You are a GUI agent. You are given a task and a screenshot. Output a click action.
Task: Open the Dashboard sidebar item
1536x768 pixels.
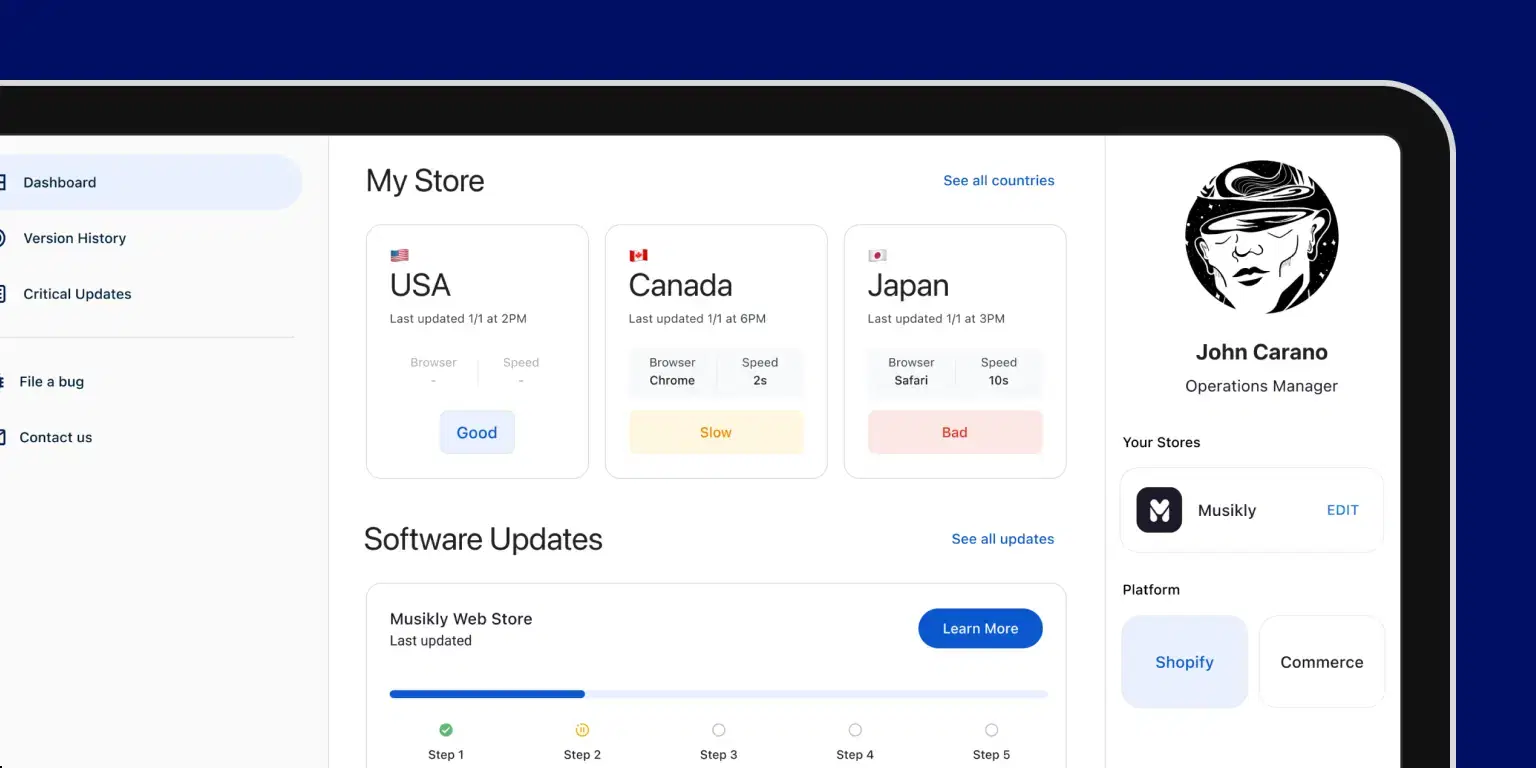150,182
